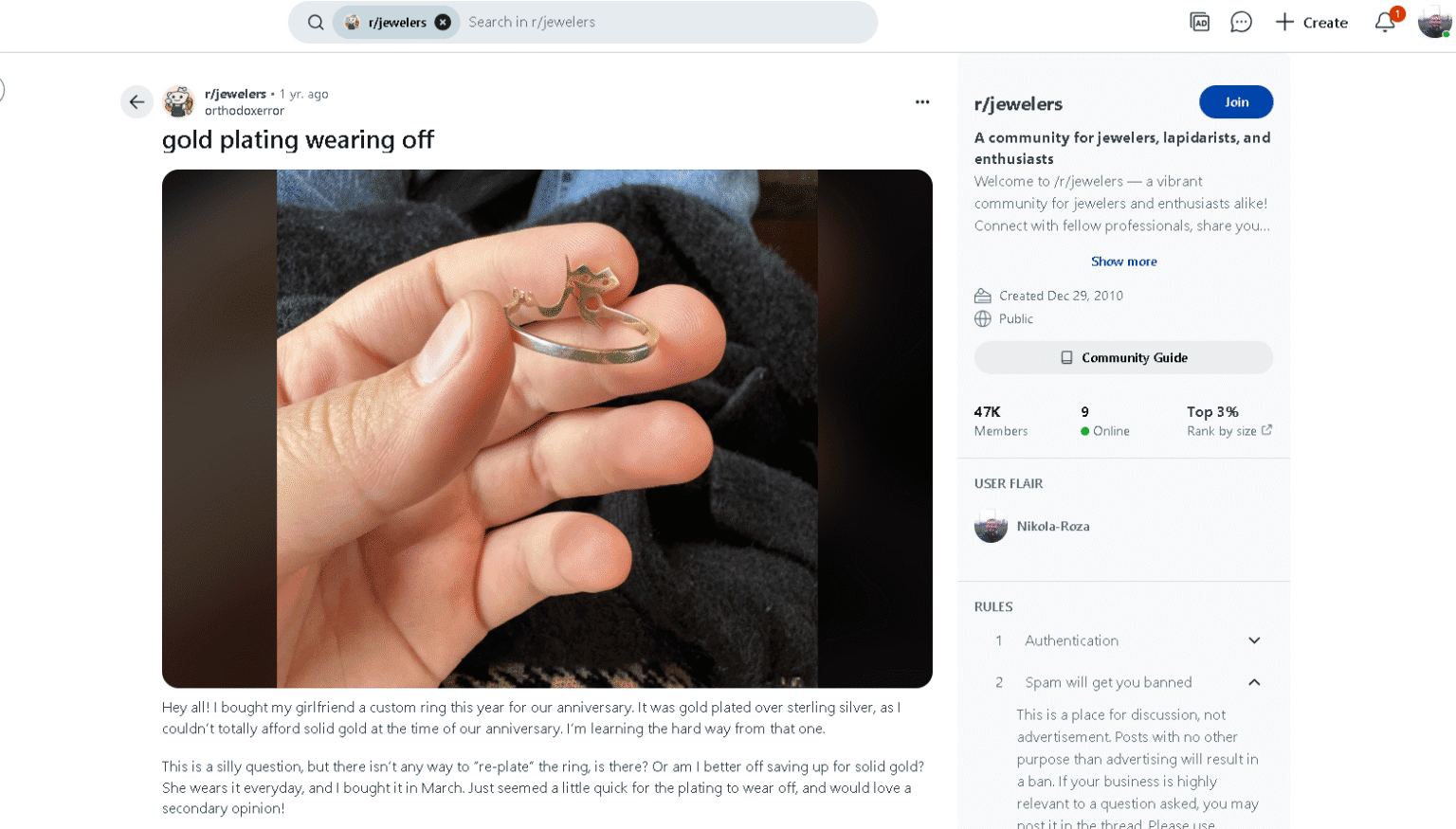The width and height of the screenshot is (1456, 829).
Task: Remove the r/jewelers search filter chip
Action: click(443, 23)
